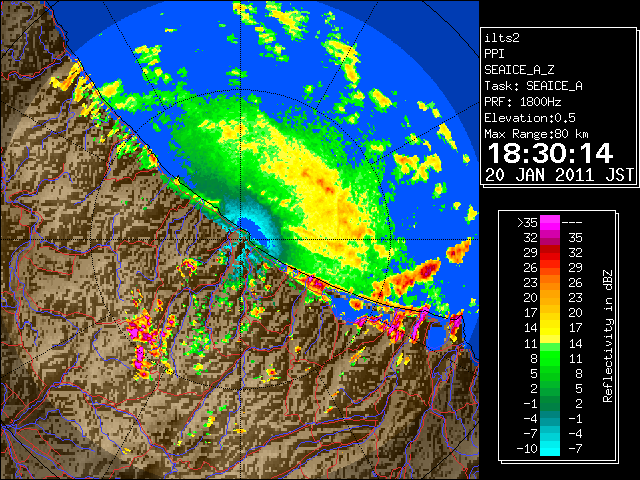Click the magenta >35 color bar segment
This screenshot has height=480, width=640.
pyautogui.click(x=550, y=222)
